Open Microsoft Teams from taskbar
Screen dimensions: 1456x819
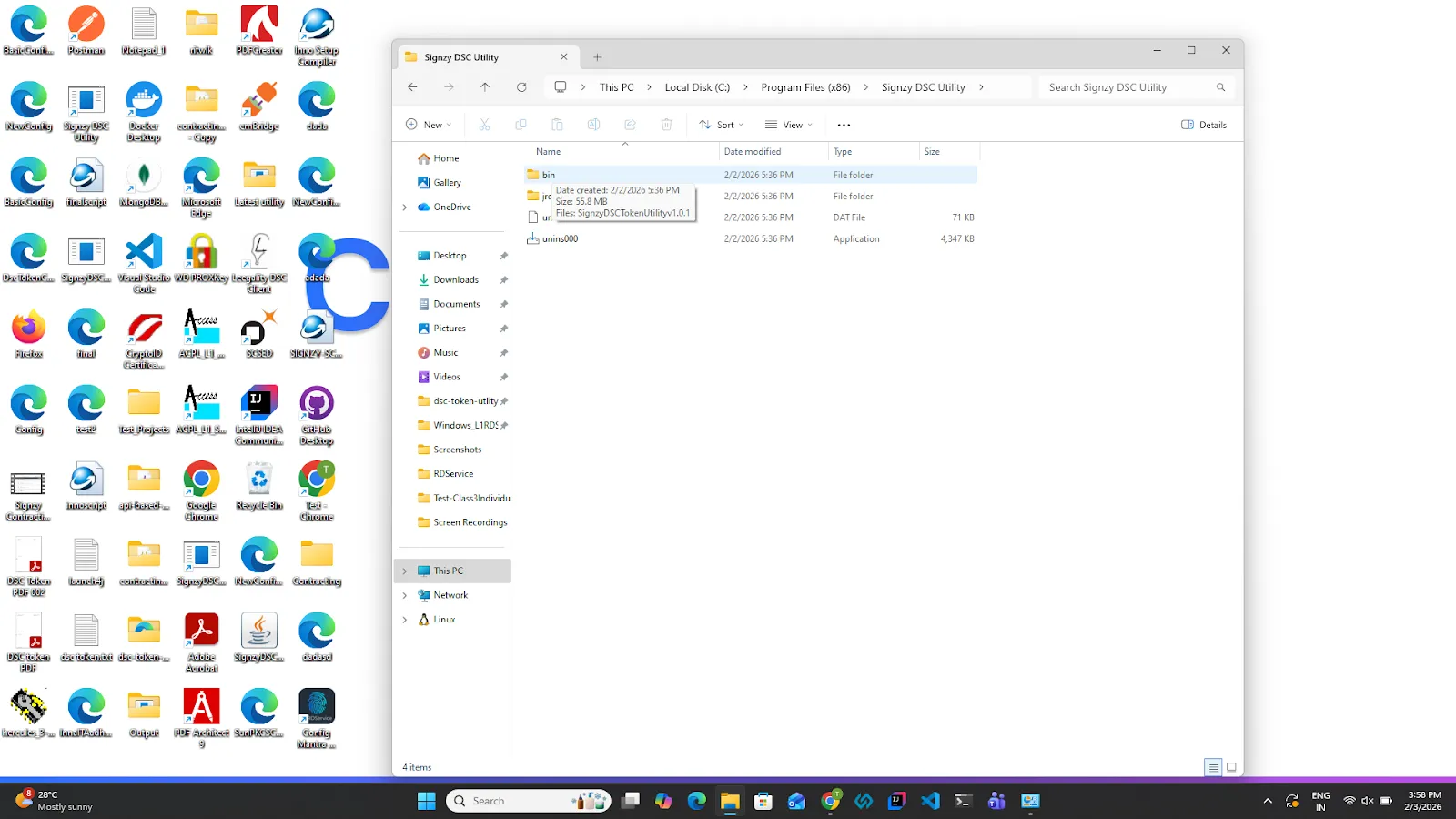(x=996, y=801)
